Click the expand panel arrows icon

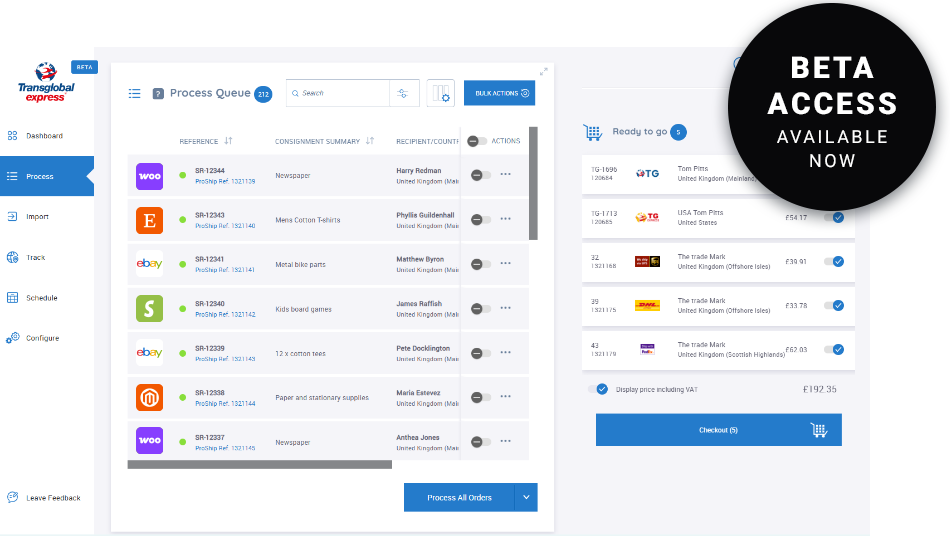point(543,71)
